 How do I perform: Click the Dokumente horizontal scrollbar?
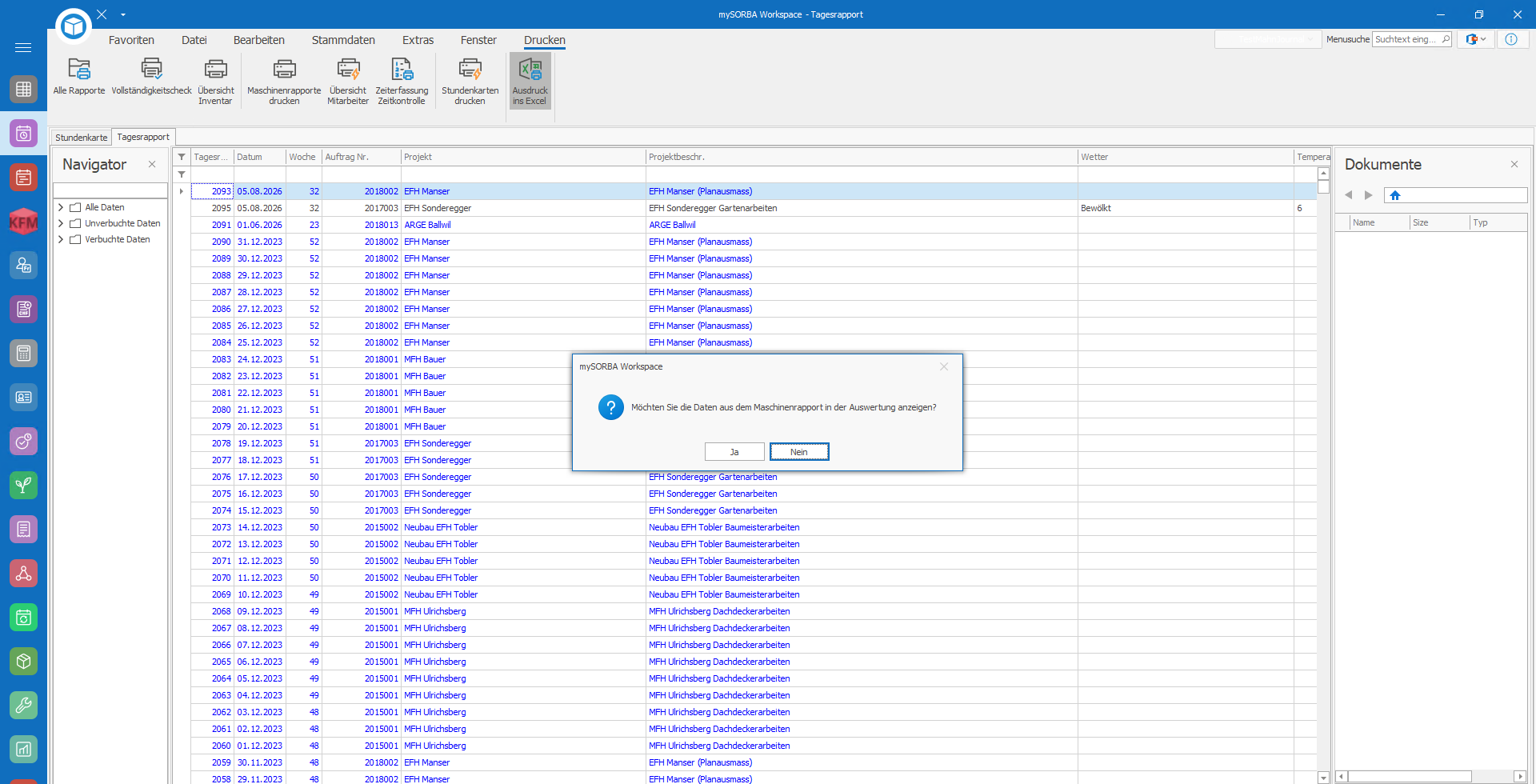(x=1410, y=777)
